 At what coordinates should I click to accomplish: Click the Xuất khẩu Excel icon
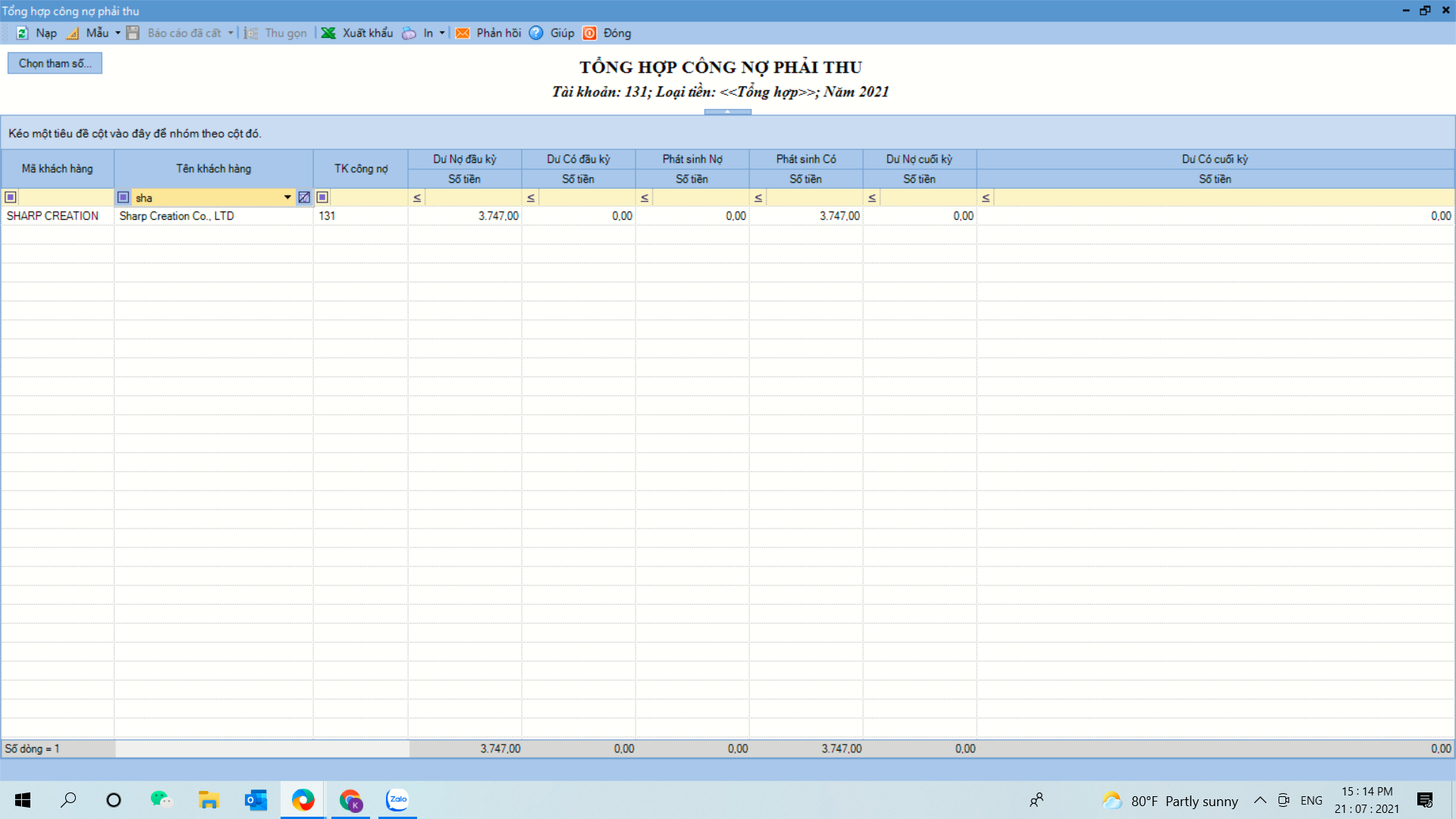(x=328, y=33)
